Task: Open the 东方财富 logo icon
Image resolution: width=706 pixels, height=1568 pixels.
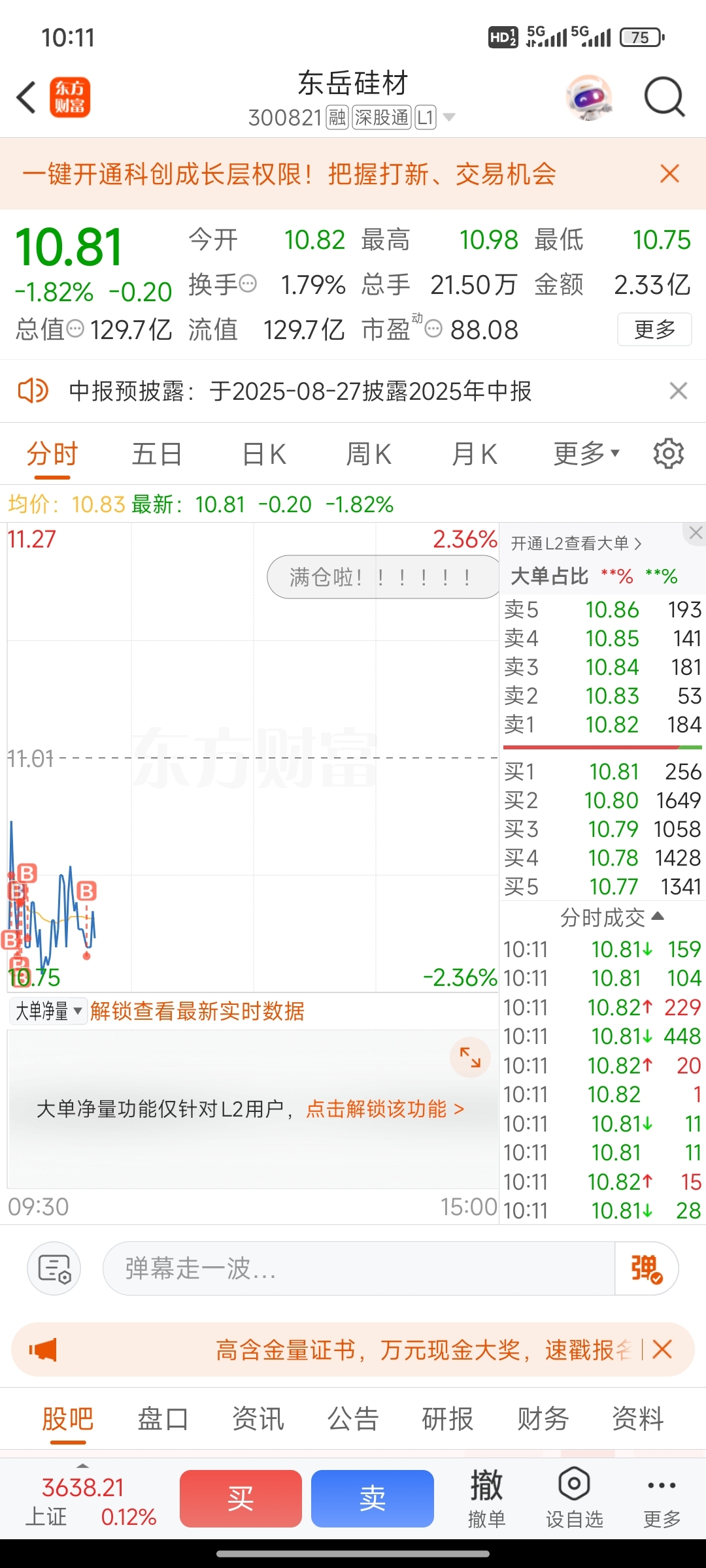Action: point(70,98)
